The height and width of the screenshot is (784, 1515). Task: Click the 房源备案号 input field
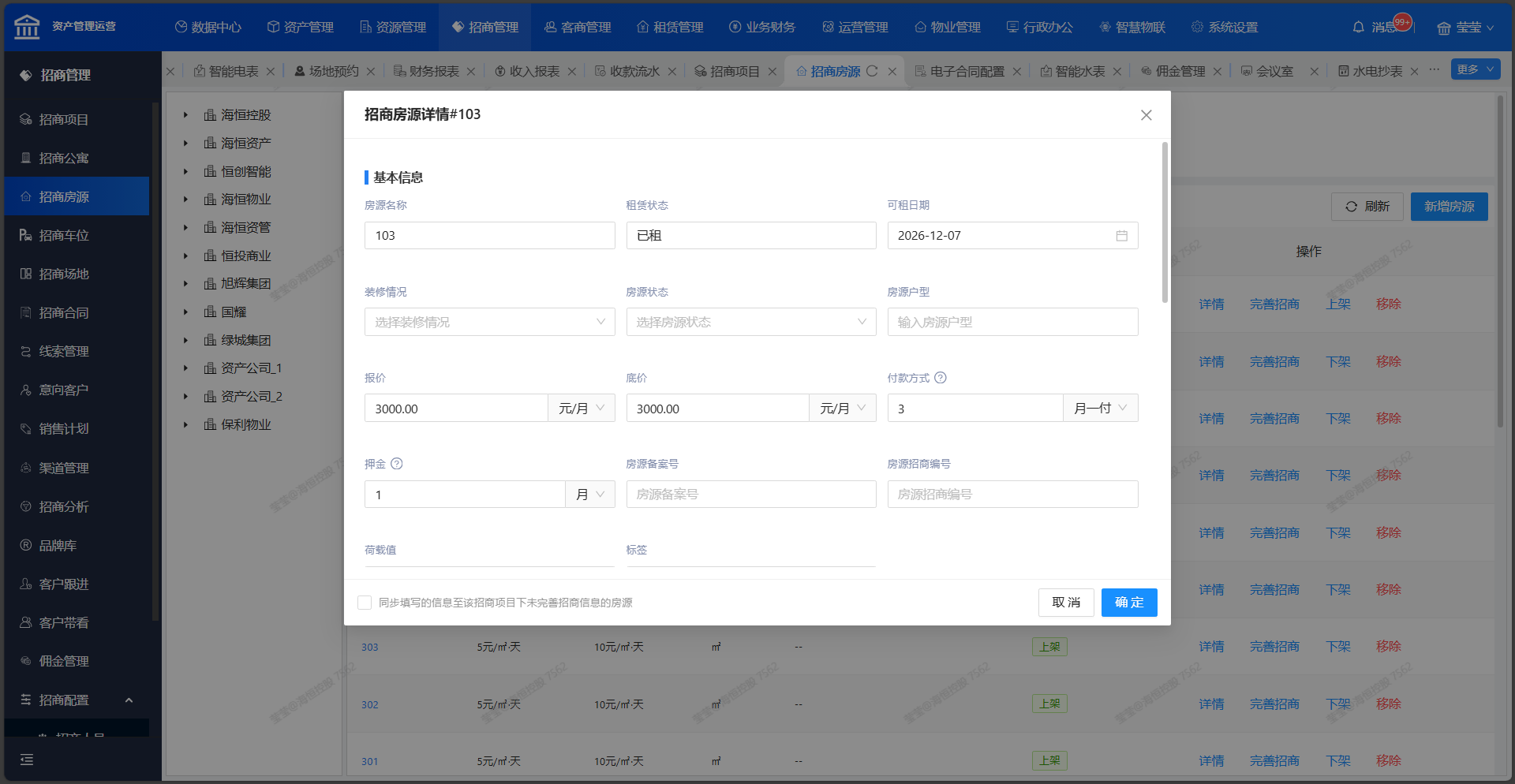click(x=750, y=495)
